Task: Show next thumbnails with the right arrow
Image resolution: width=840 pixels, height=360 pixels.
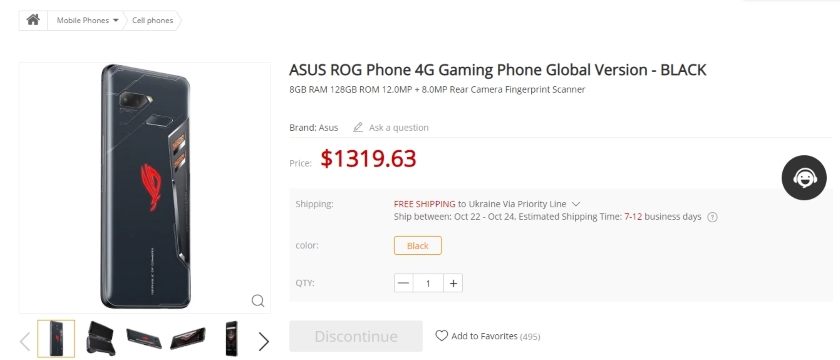Action: 263,341
